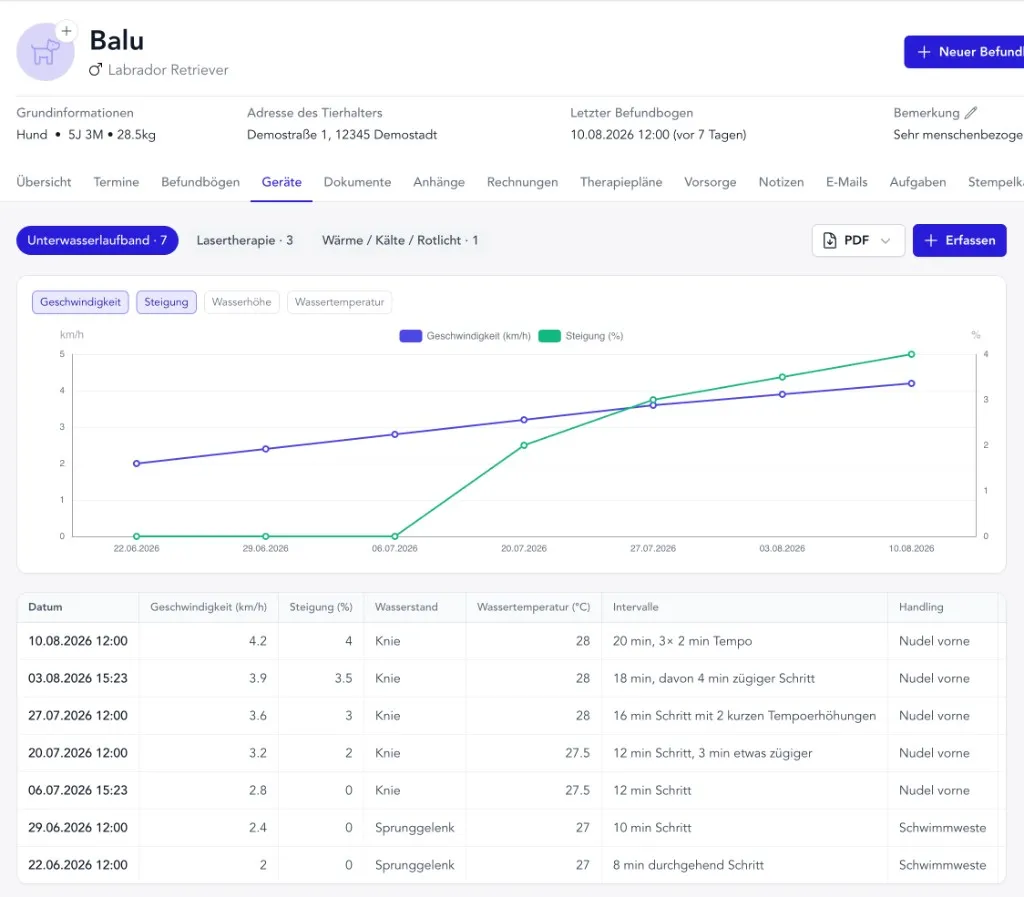Click the 10.08.2026 Steigung data point
The height and width of the screenshot is (897, 1024).
point(911,354)
